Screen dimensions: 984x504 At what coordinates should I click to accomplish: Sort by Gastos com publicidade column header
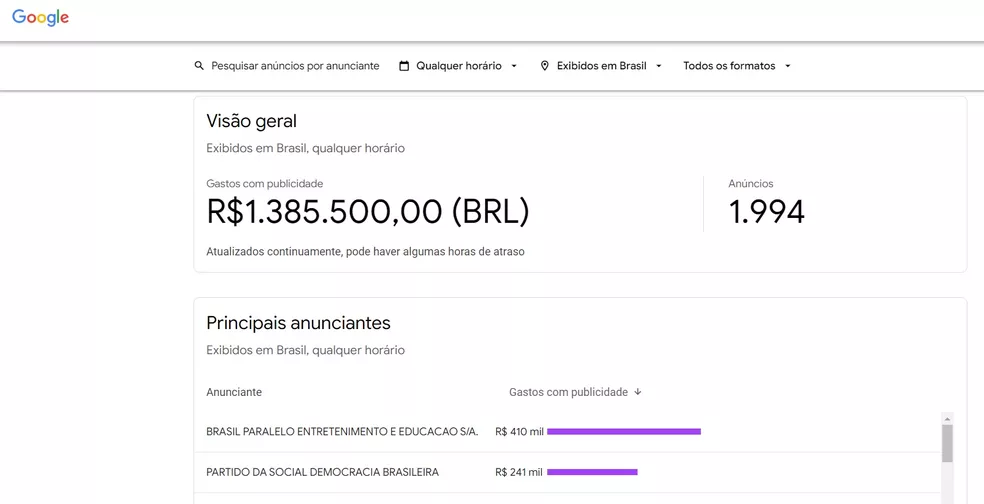pyautogui.click(x=568, y=392)
